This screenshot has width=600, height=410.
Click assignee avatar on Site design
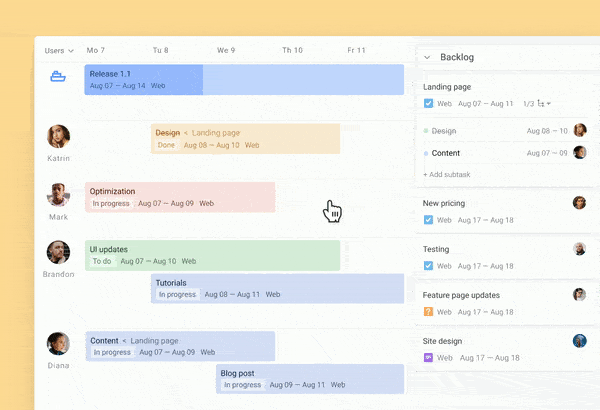tap(579, 341)
